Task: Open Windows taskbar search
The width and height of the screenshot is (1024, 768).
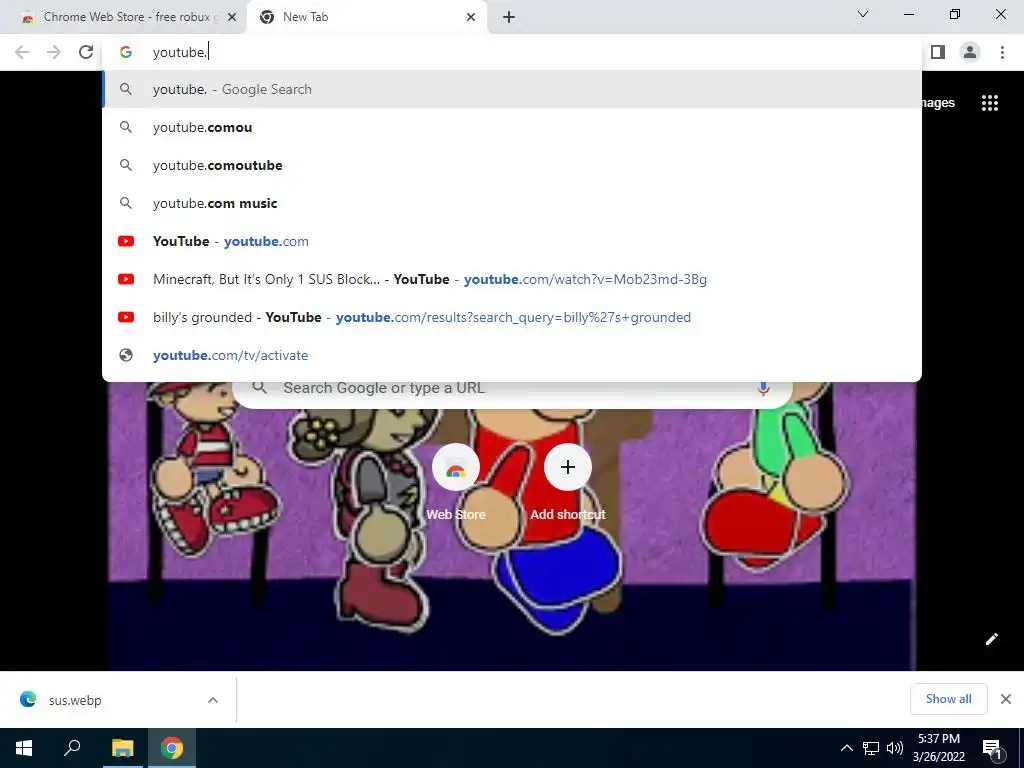Action: [72, 748]
